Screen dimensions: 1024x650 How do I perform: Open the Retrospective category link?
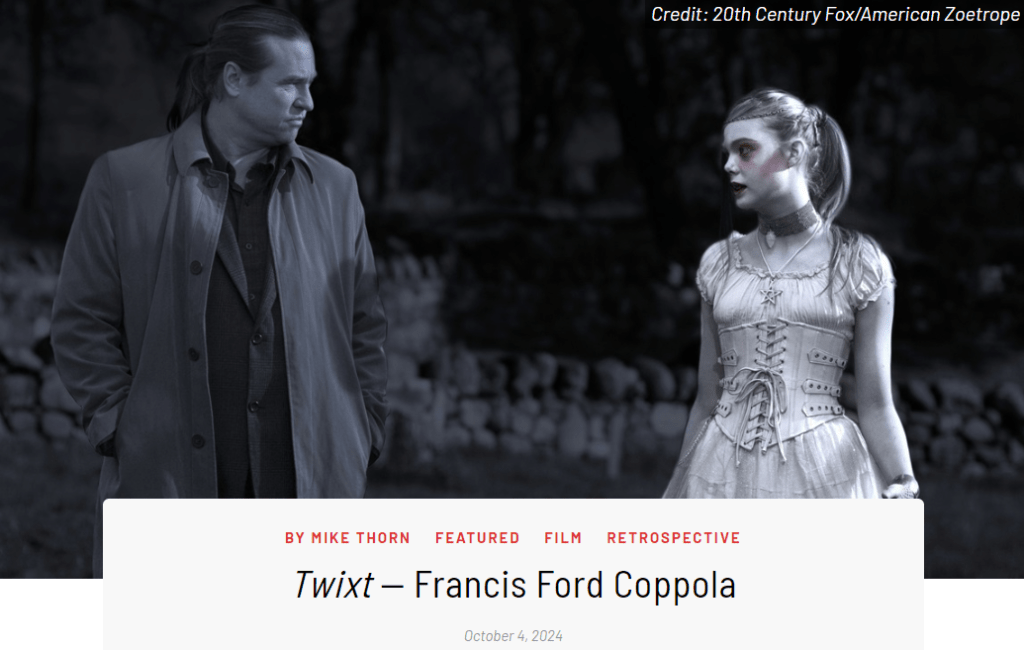click(x=673, y=538)
